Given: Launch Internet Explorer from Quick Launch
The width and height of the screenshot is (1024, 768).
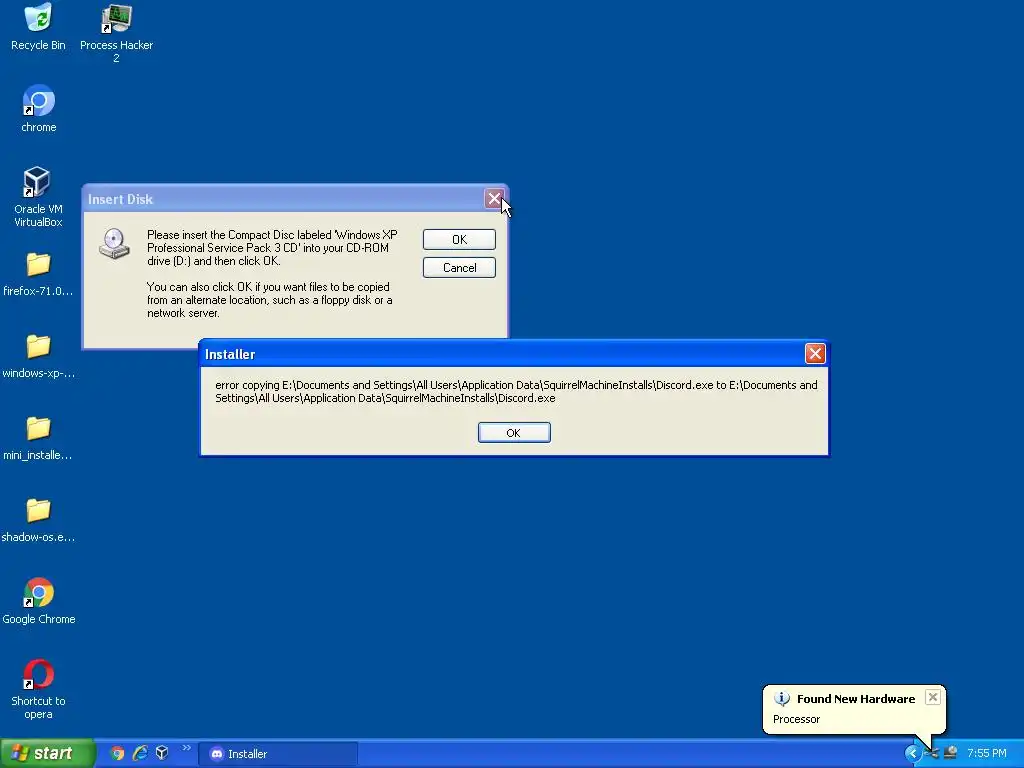Looking at the screenshot, I should [x=140, y=753].
